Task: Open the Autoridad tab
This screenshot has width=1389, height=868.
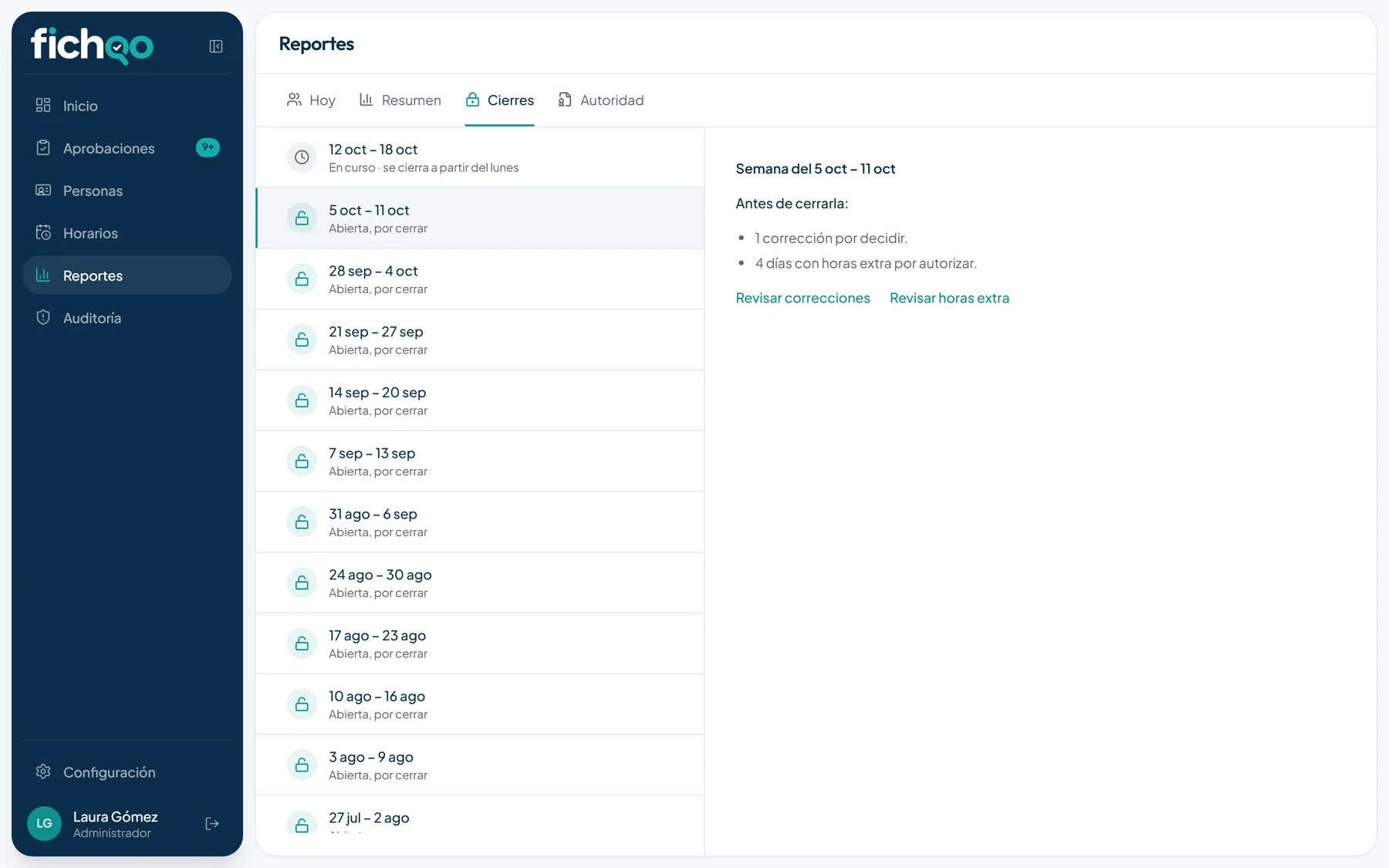Action: click(x=601, y=100)
